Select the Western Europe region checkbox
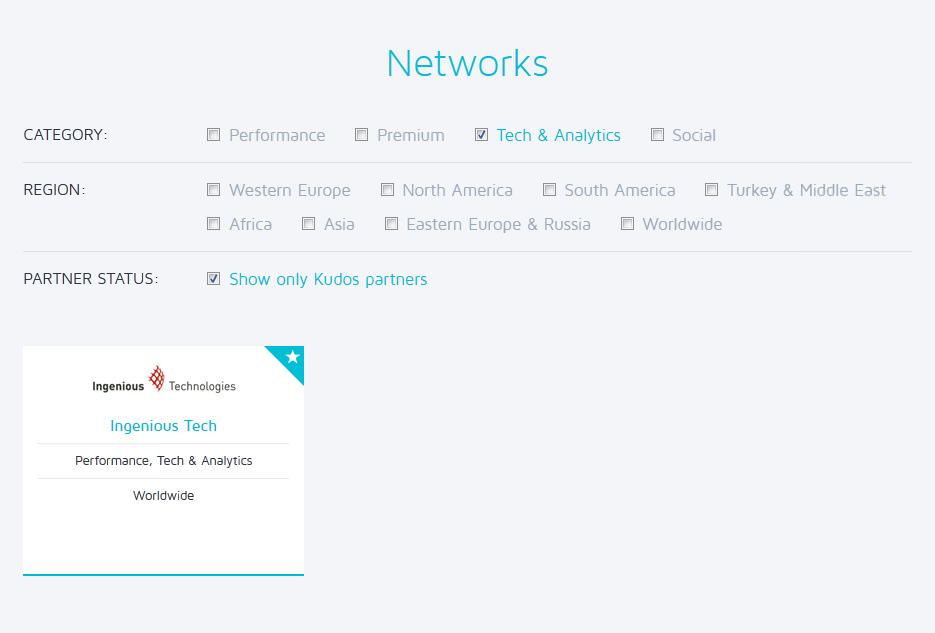 click(x=213, y=190)
